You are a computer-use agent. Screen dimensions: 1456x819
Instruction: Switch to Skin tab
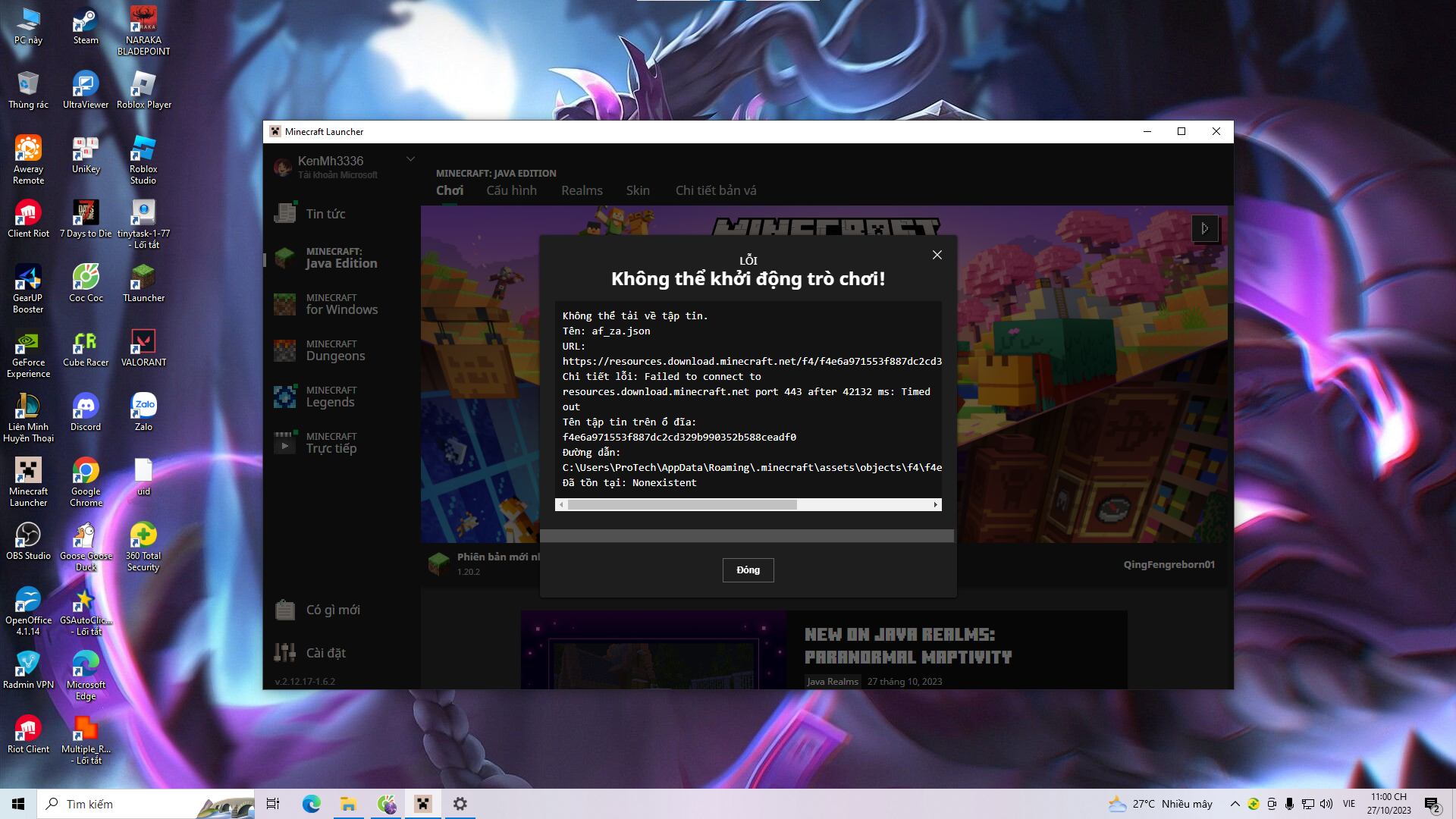tap(637, 190)
